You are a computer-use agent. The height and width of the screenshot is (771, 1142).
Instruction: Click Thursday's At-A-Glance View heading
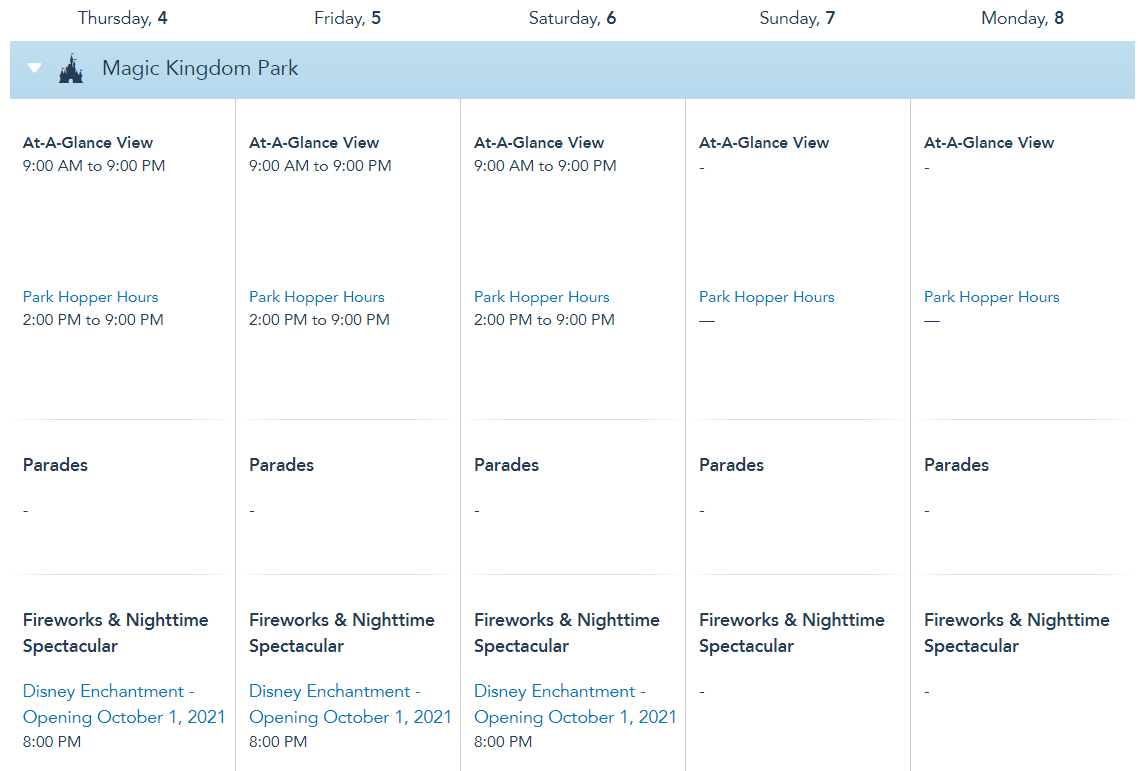click(88, 143)
